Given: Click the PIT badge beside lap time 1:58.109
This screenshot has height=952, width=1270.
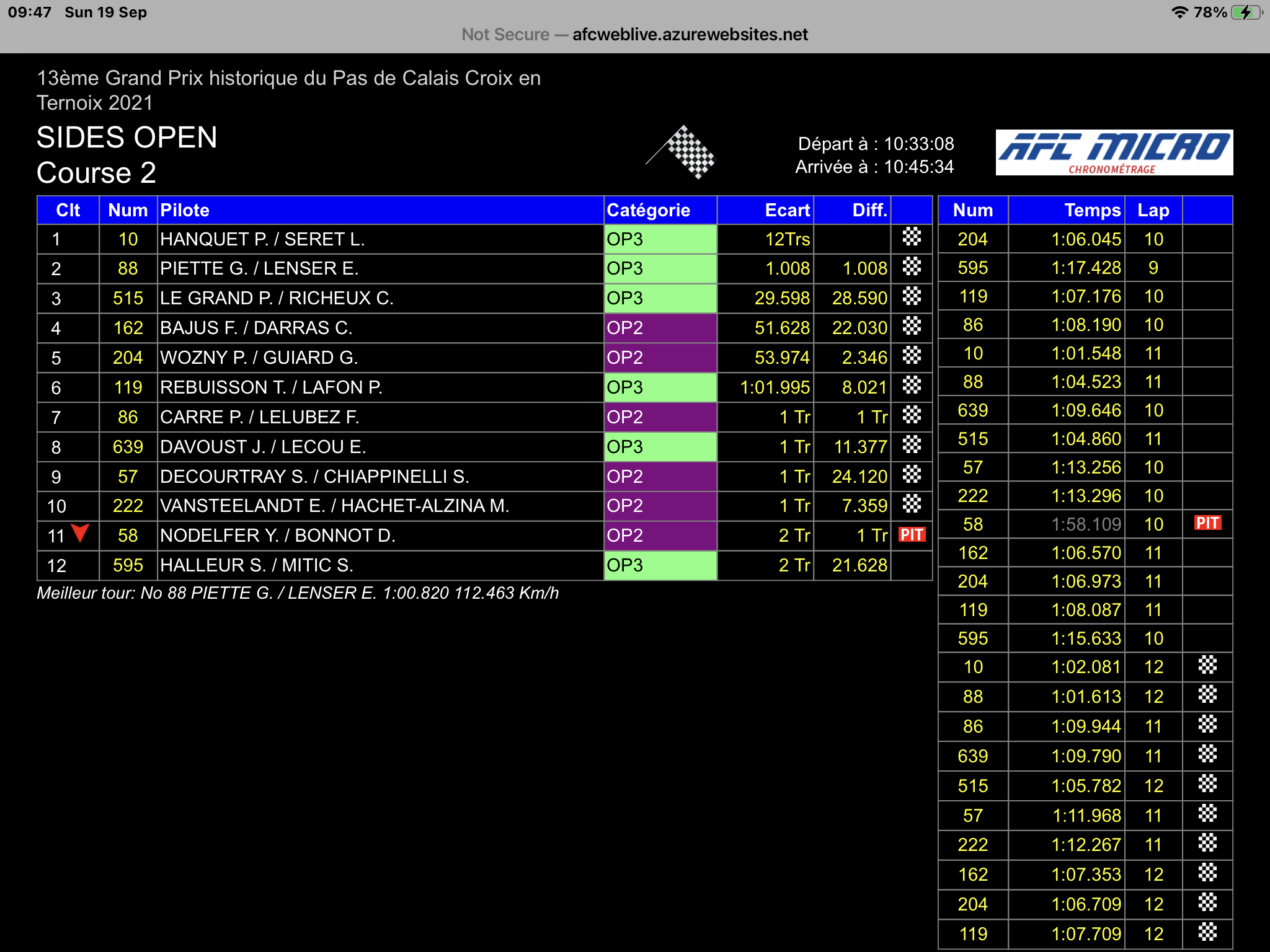Looking at the screenshot, I should point(1207,523).
